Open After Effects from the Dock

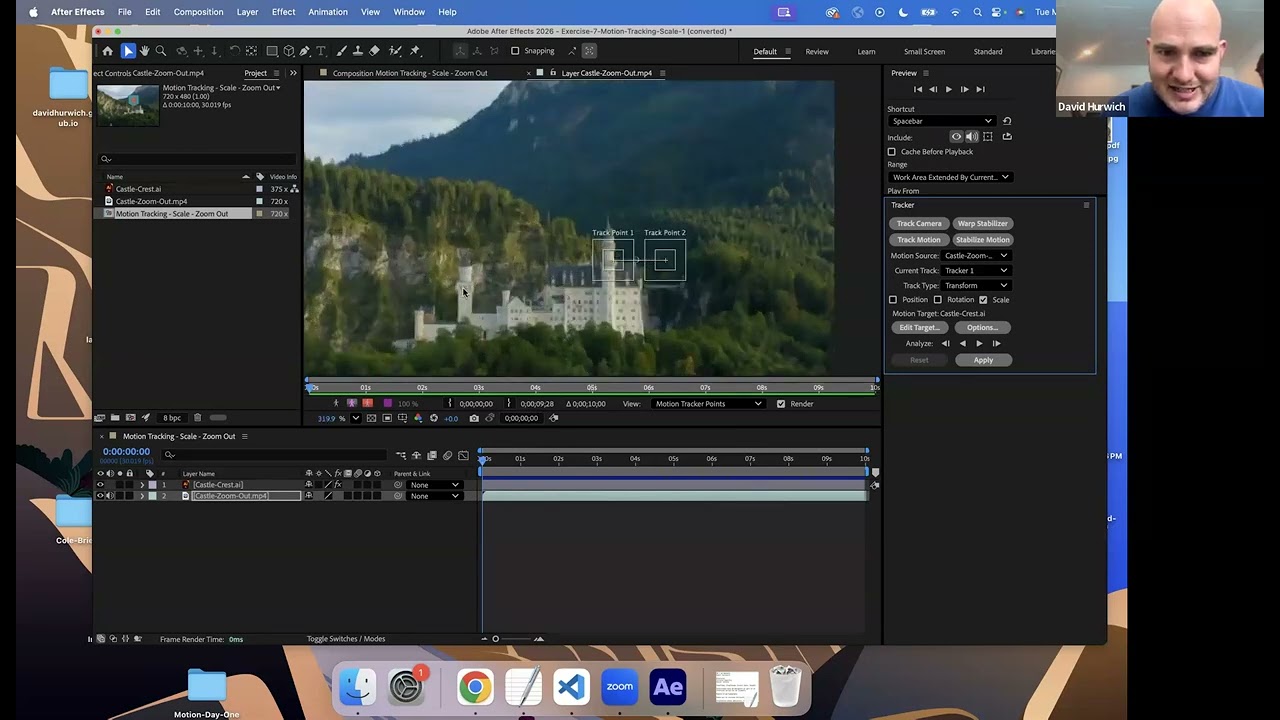[668, 687]
